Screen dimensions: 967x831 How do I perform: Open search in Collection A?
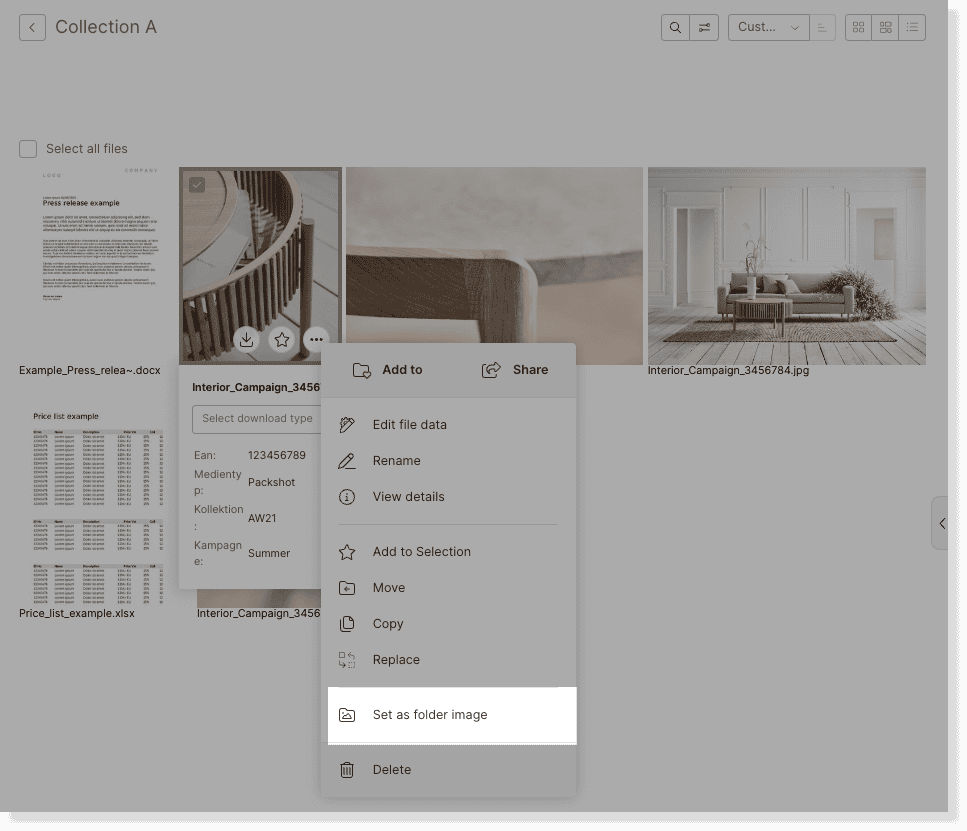pos(675,27)
